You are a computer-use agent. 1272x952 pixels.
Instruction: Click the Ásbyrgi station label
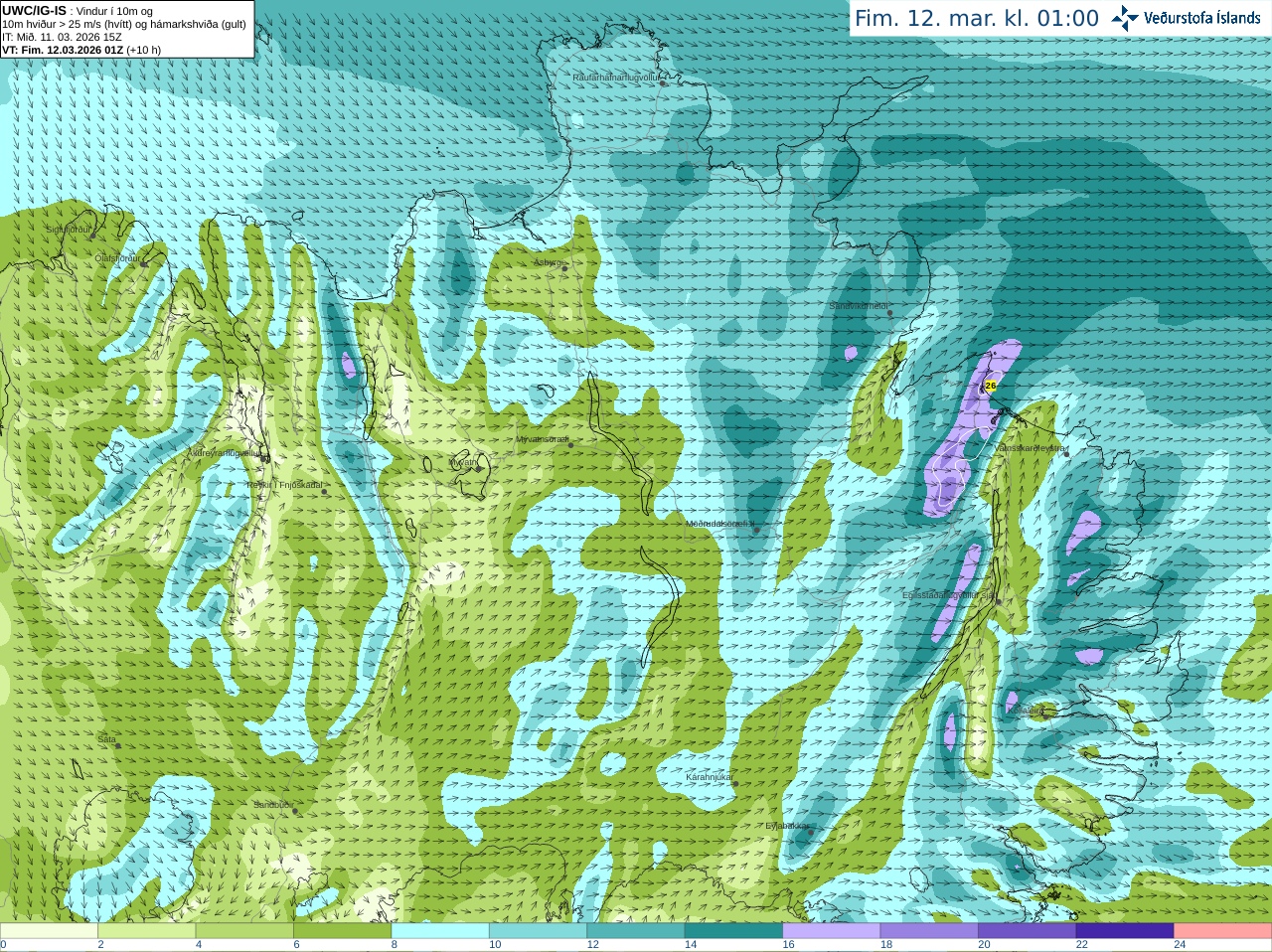(x=547, y=262)
